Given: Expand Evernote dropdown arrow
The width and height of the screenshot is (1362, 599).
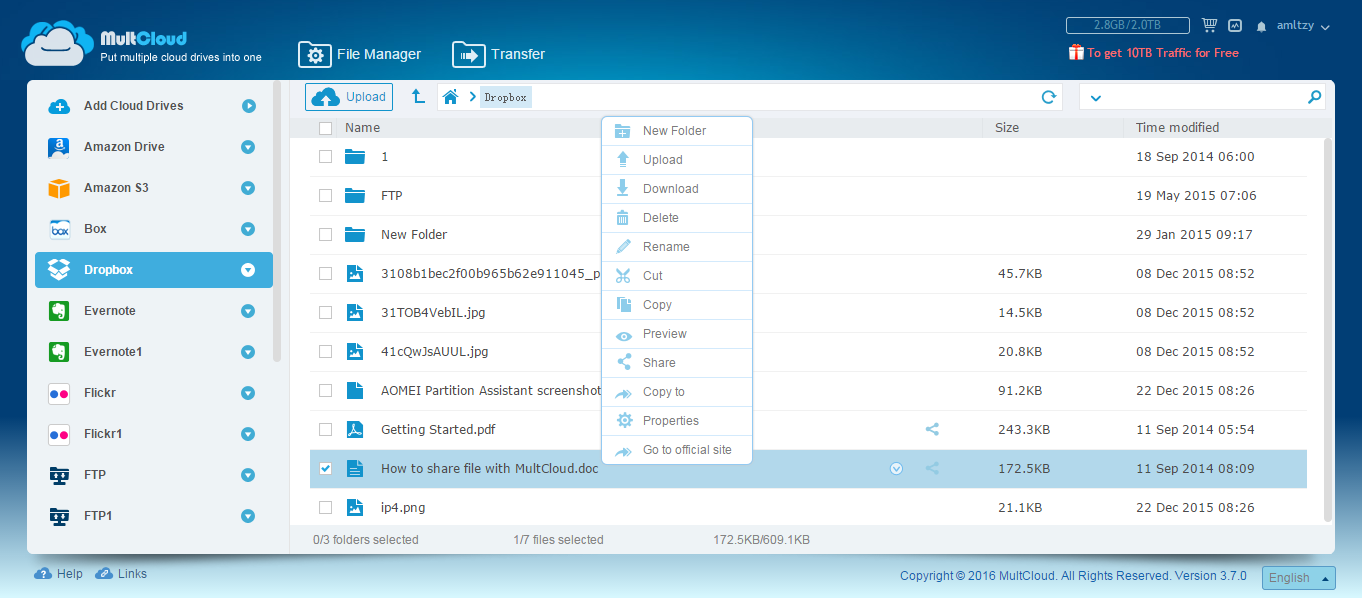Looking at the screenshot, I should tap(248, 311).
